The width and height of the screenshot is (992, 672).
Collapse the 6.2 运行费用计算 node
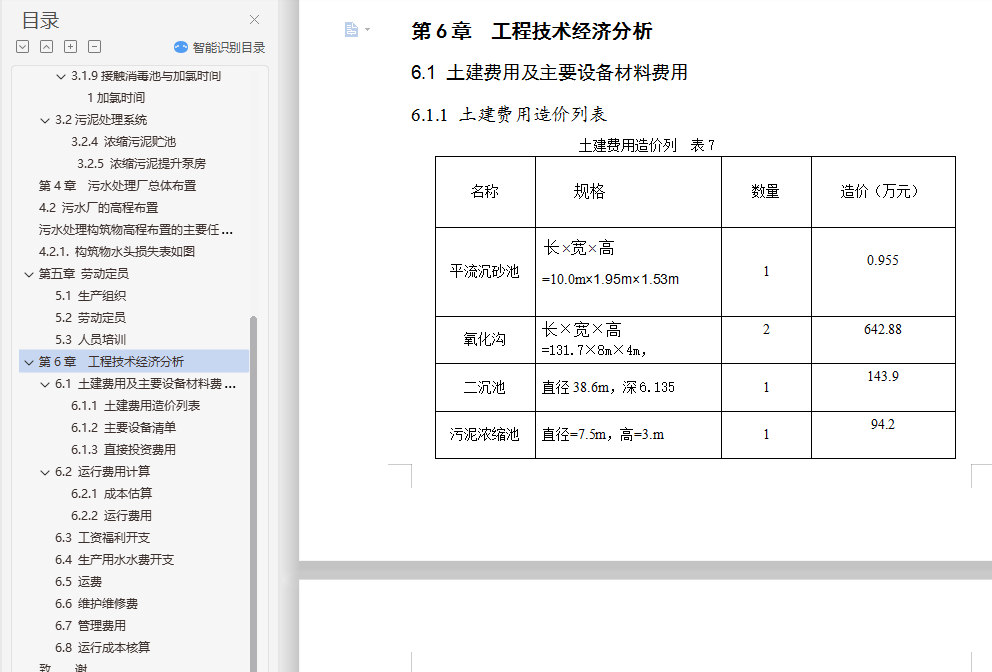(x=45, y=473)
